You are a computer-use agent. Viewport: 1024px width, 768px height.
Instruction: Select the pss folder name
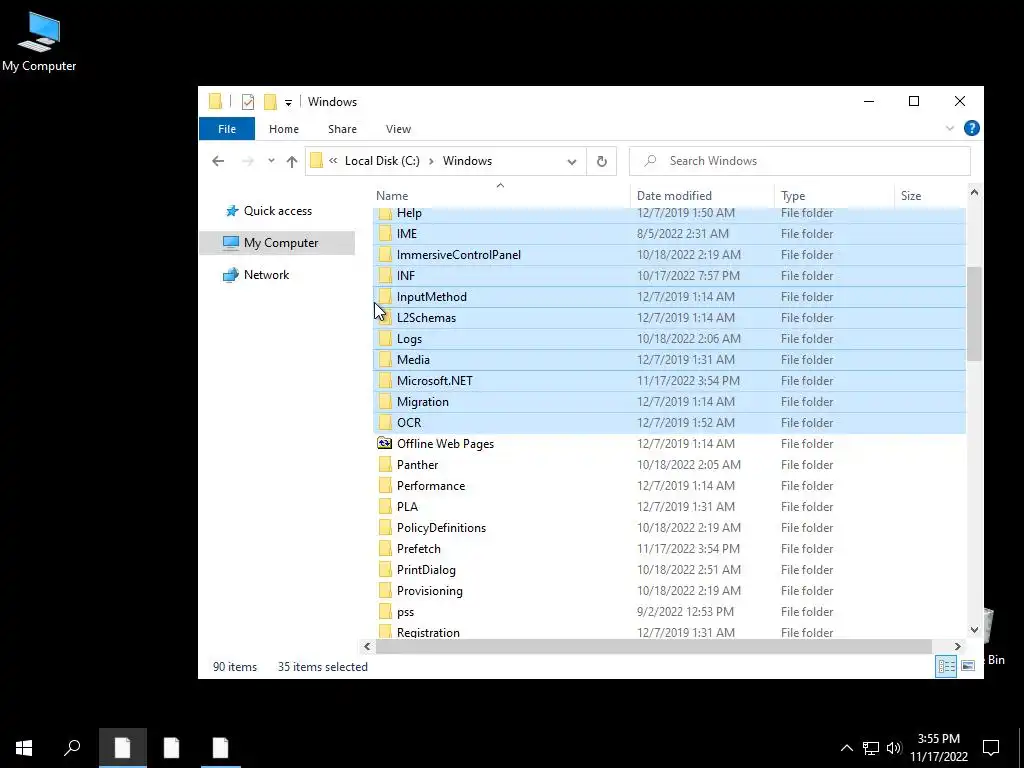[406, 612]
